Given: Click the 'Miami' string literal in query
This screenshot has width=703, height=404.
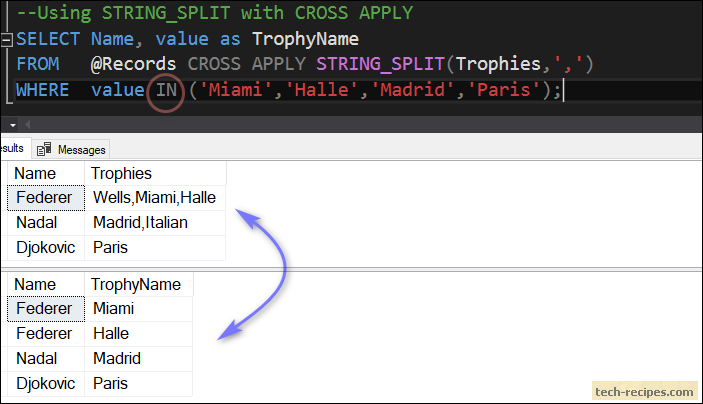Looking at the screenshot, I should pyautogui.click(x=235, y=90).
